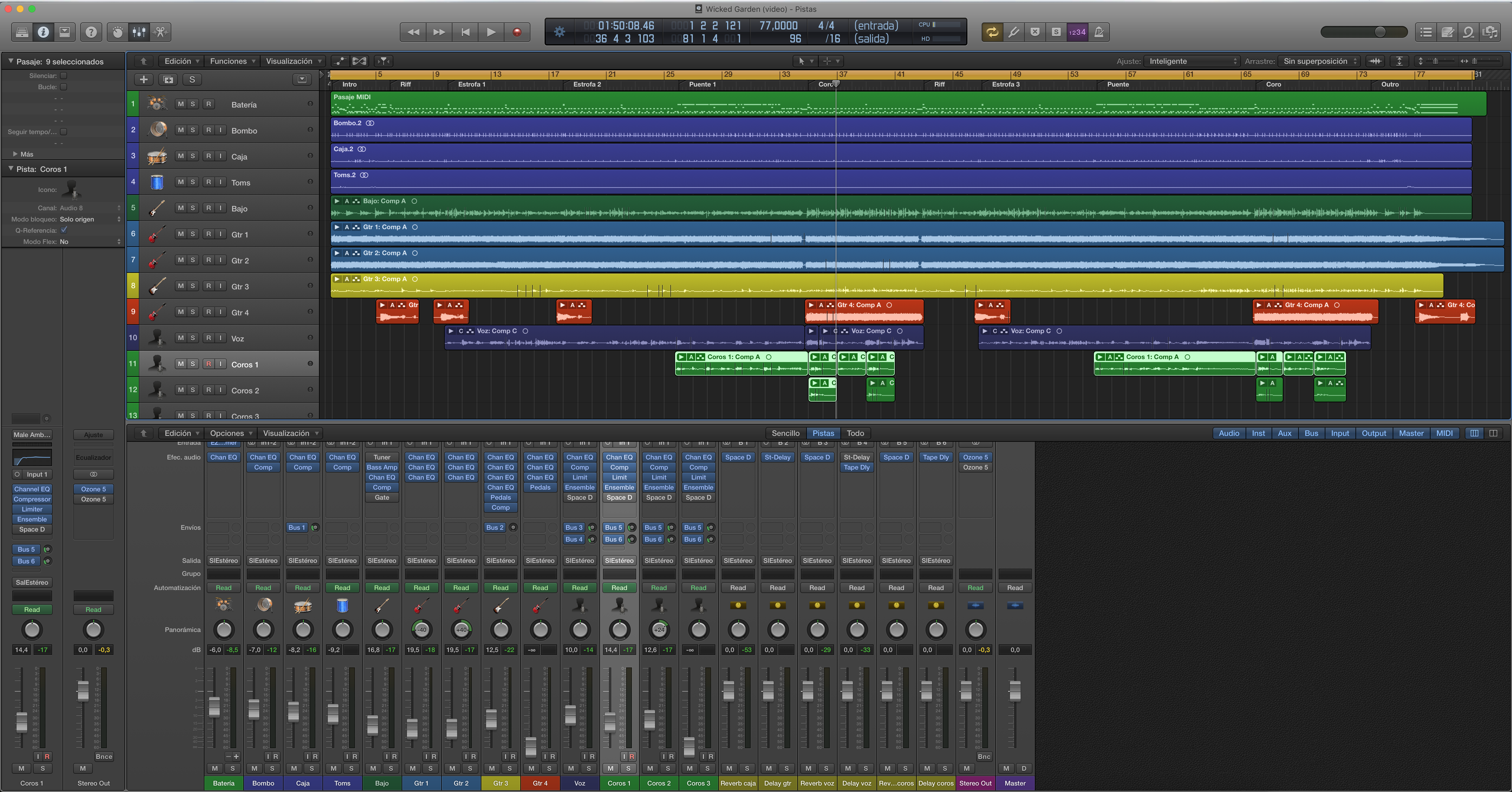Image resolution: width=1512 pixels, height=792 pixels.
Task: Toggle the Smart Controls knob icon
Action: click(x=118, y=32)
